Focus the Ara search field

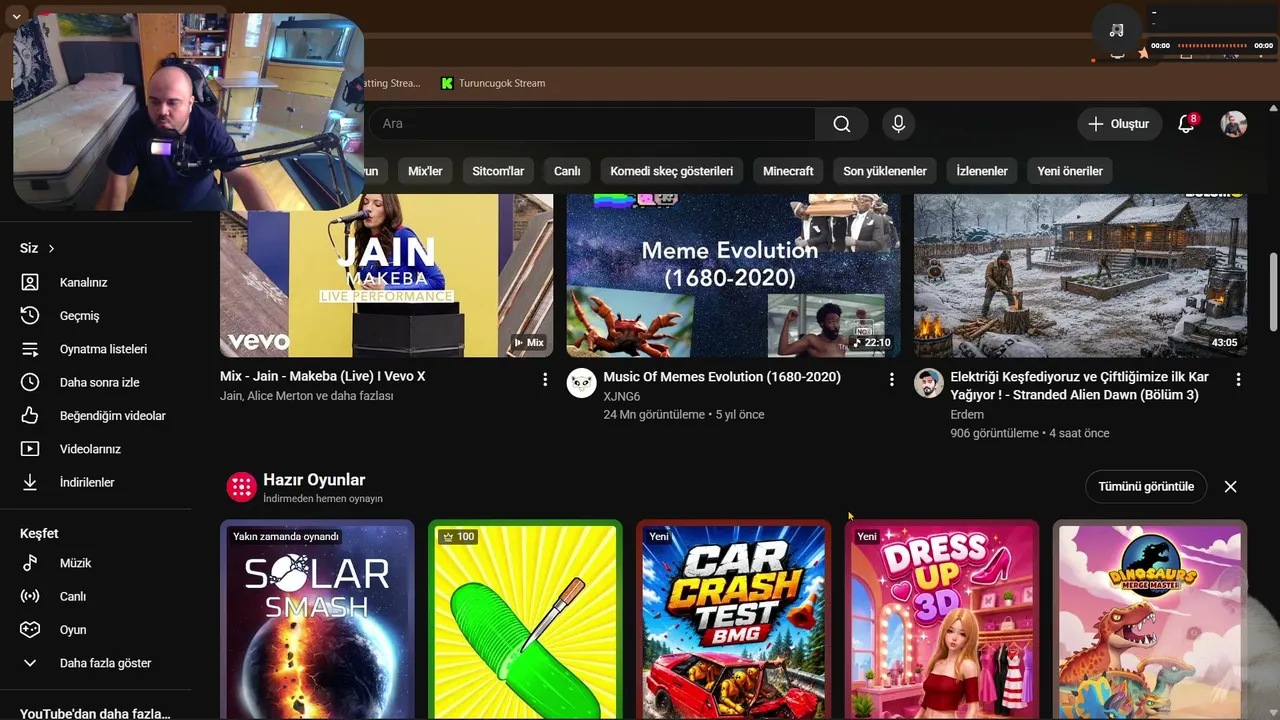click(592, 124)
